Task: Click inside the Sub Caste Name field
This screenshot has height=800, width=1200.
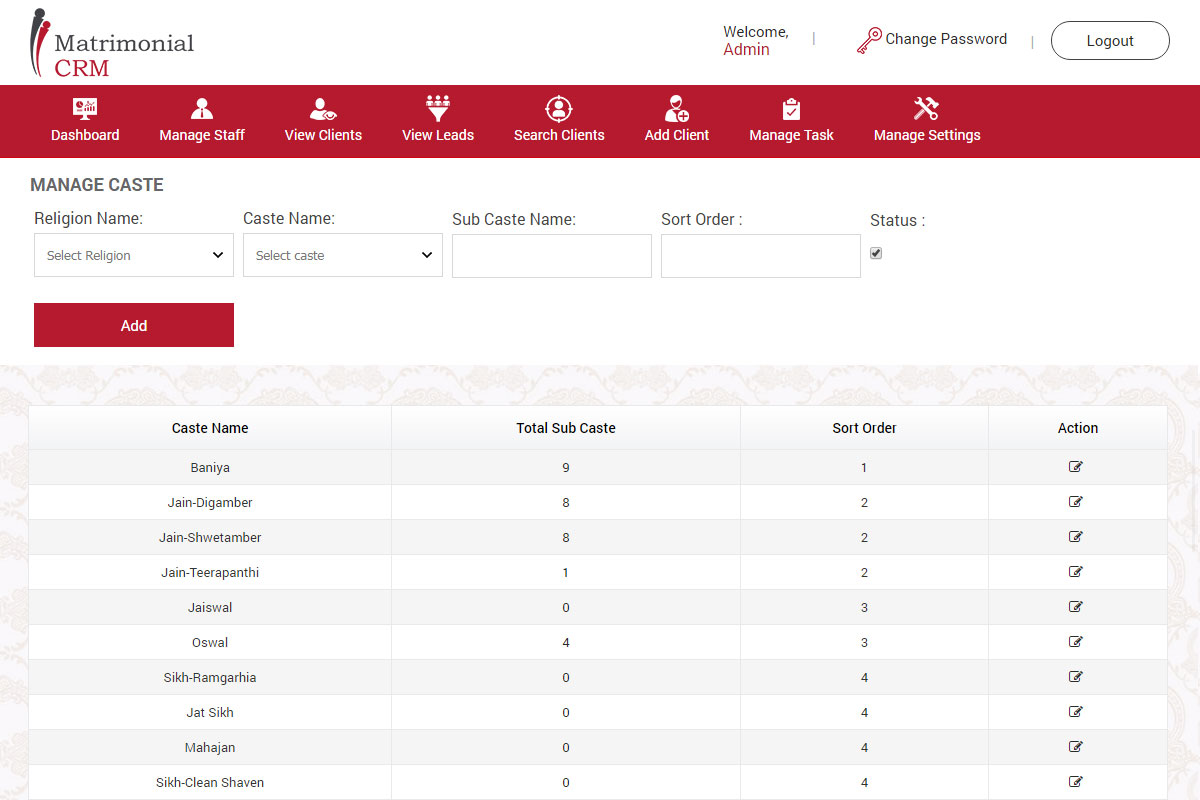Action: click(551, 256)
